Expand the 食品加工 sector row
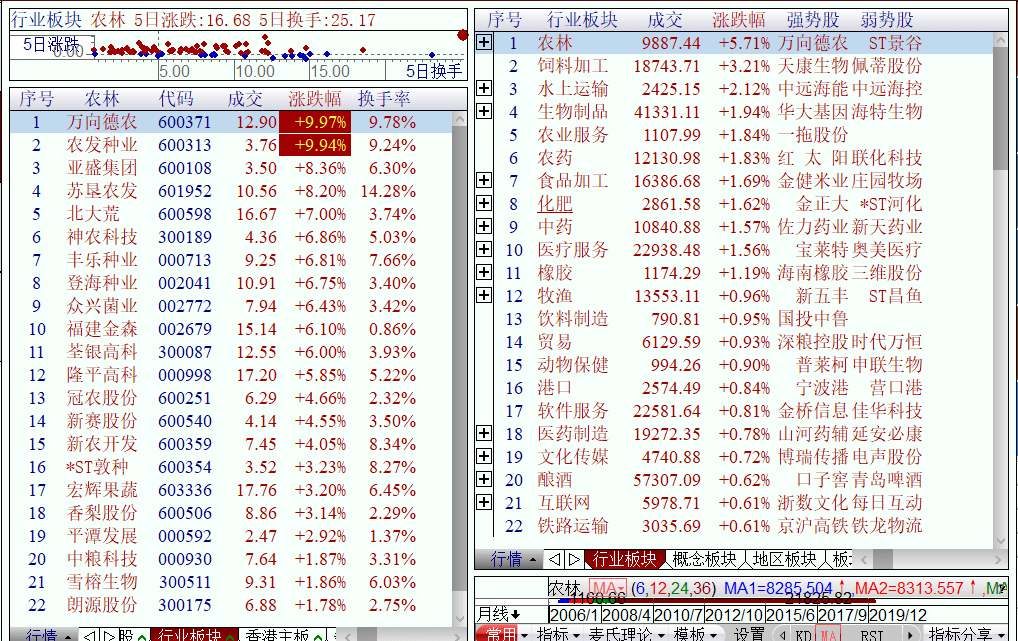Image resolution: width=1018 pixels, height=641 pixels. (x=484, y=180)
